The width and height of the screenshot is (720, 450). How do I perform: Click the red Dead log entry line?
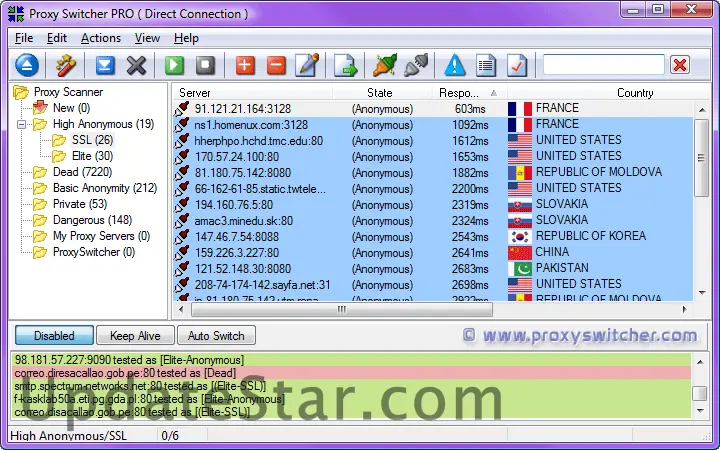click(x=352, y=373)
